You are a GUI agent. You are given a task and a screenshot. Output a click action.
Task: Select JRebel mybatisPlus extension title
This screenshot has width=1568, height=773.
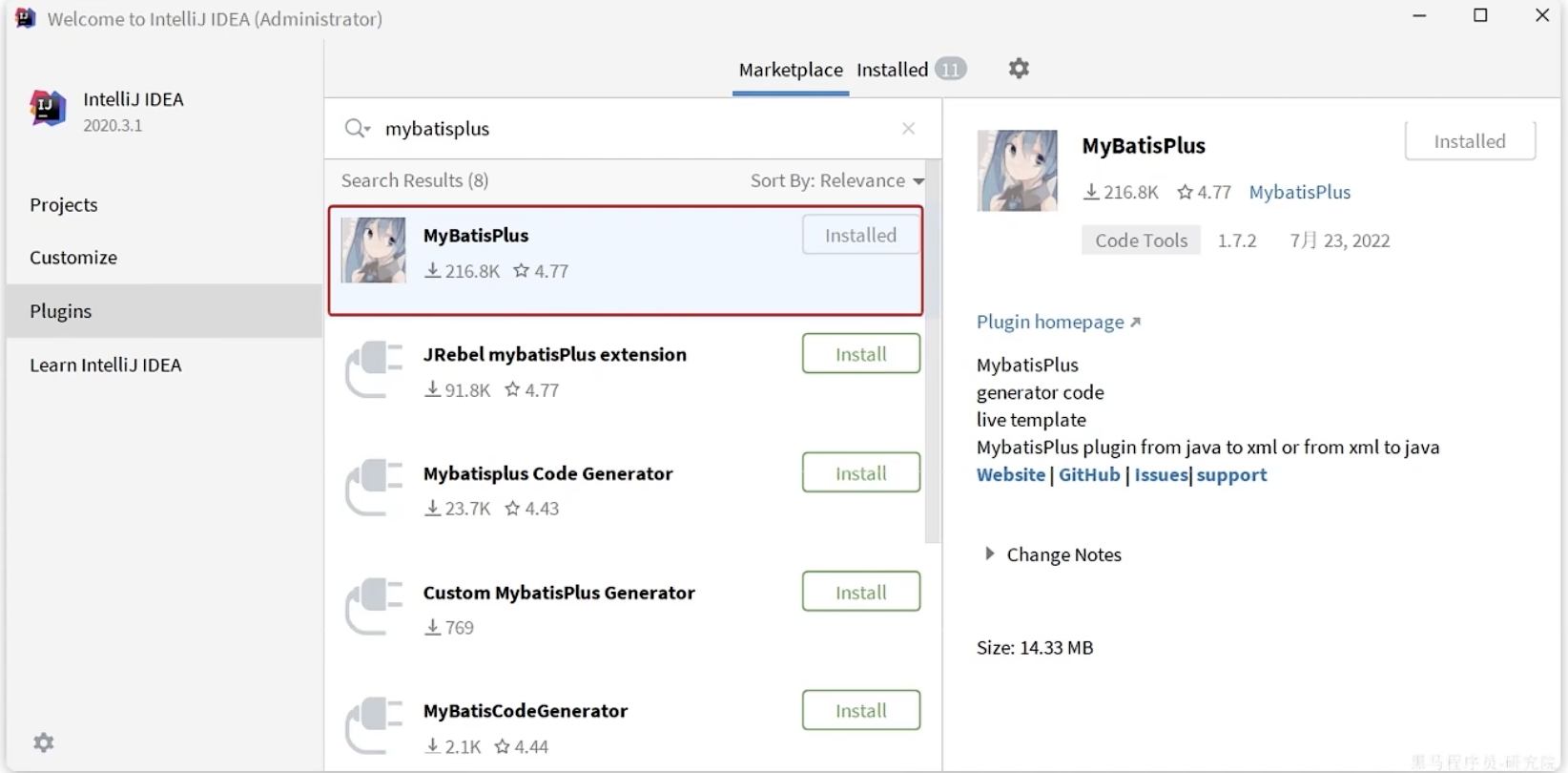tap(555, 354)
